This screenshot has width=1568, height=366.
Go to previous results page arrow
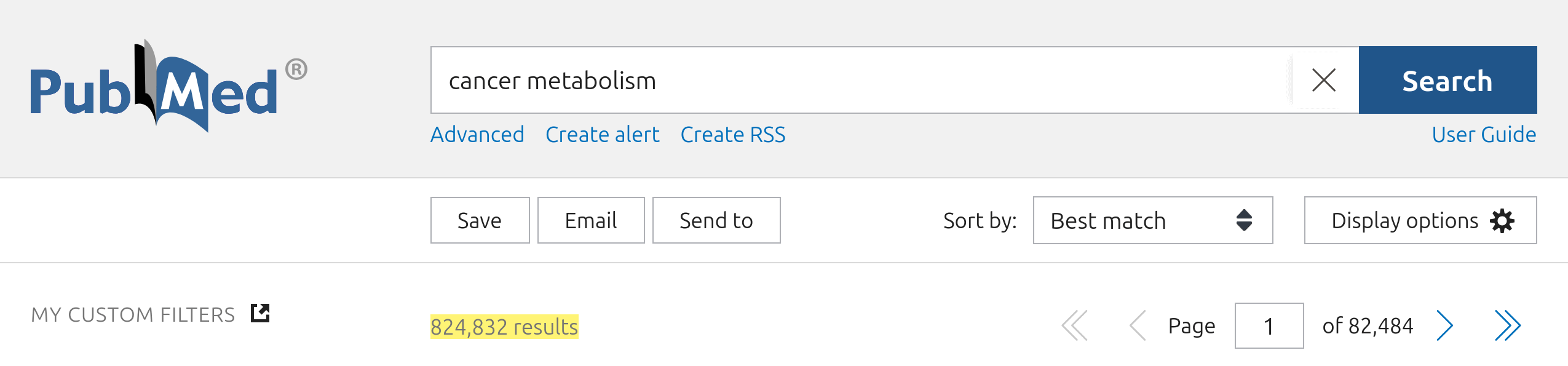(1138, 325)
